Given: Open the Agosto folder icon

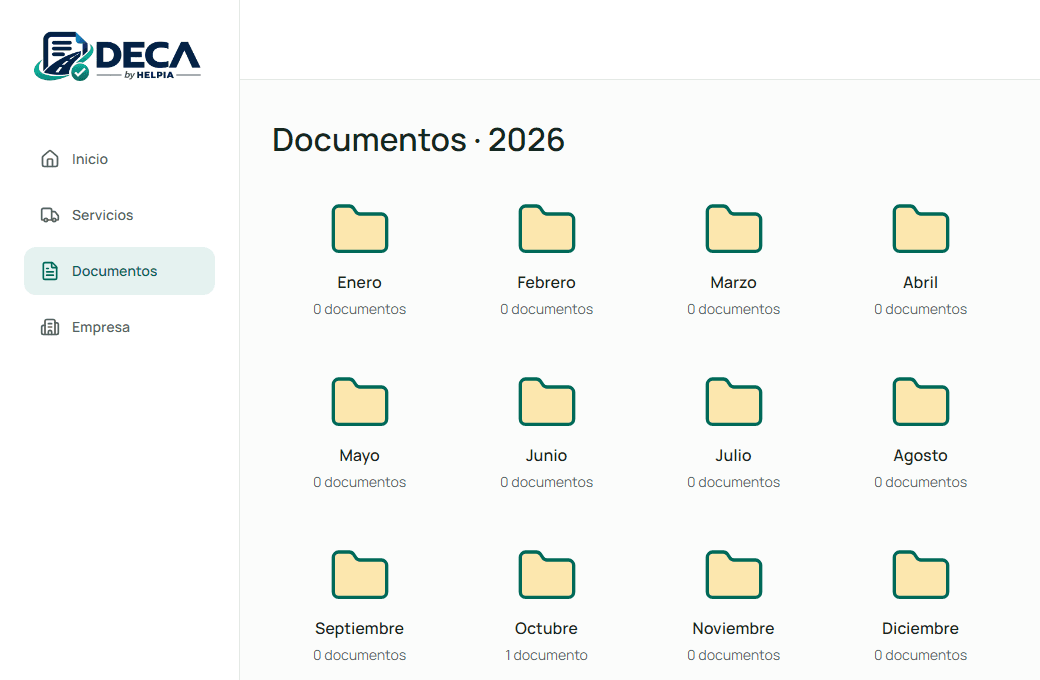Looking at the screenshot, I should coord(921,401).
